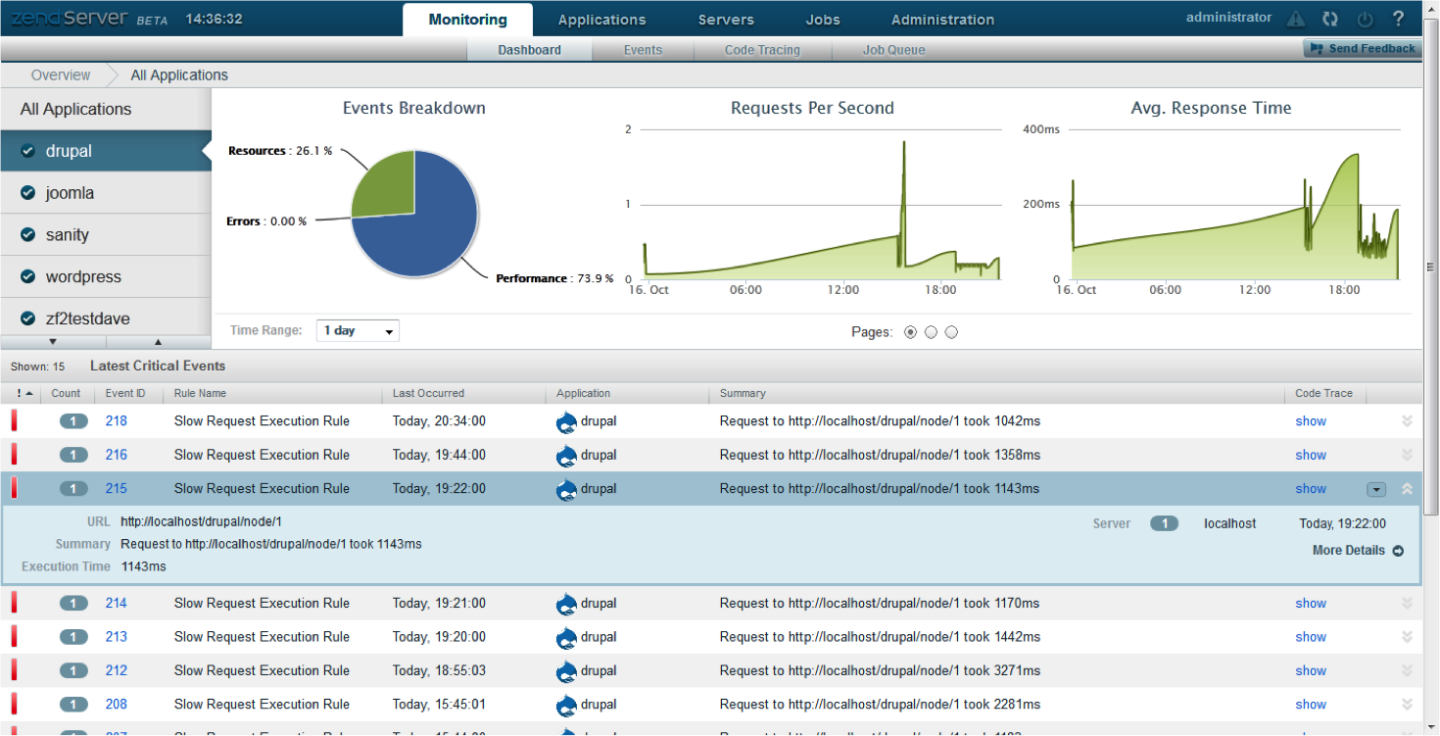
Task: Click the logout power icon
Action: pyautogui.click(x=1365, y=19)
